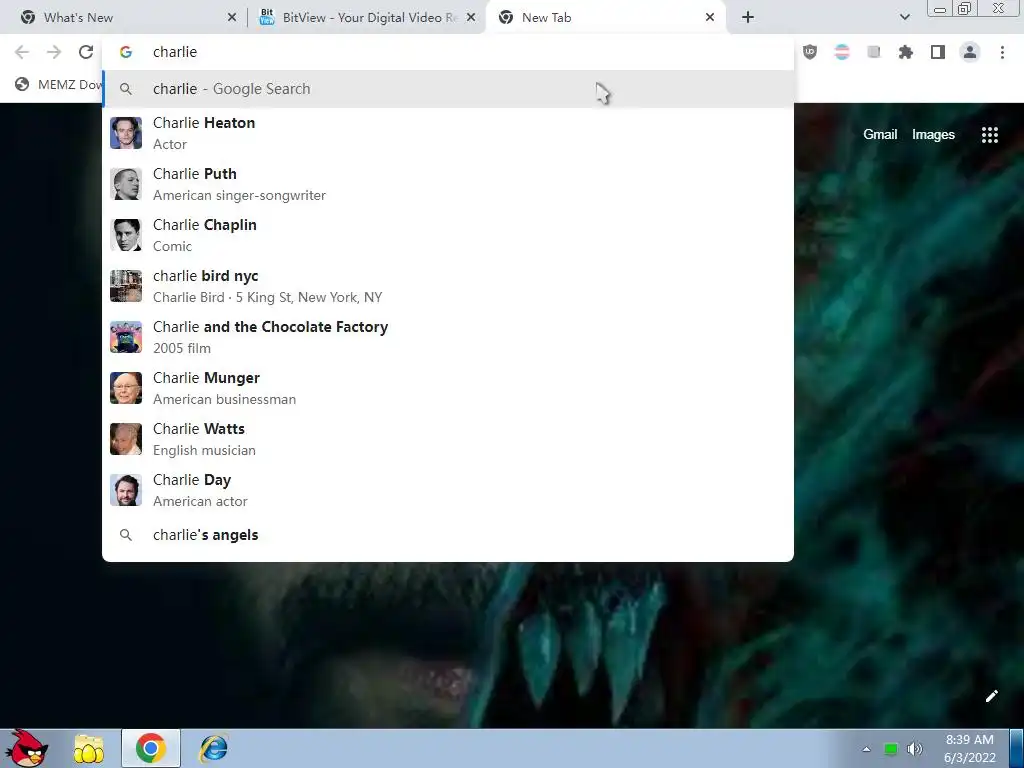Click the address bar containing charlie
The width and height of the screenshot is (1024, 768).
[448, 52]
